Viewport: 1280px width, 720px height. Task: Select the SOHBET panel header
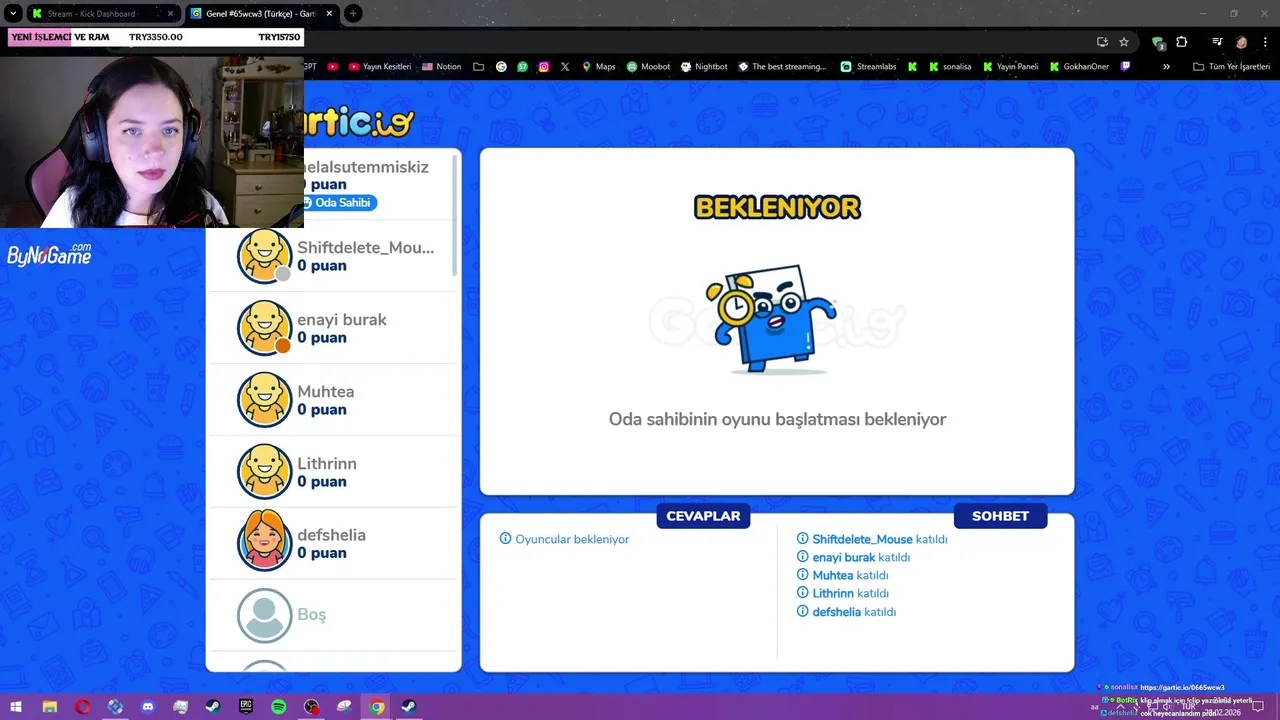[x=1000, y=516]
